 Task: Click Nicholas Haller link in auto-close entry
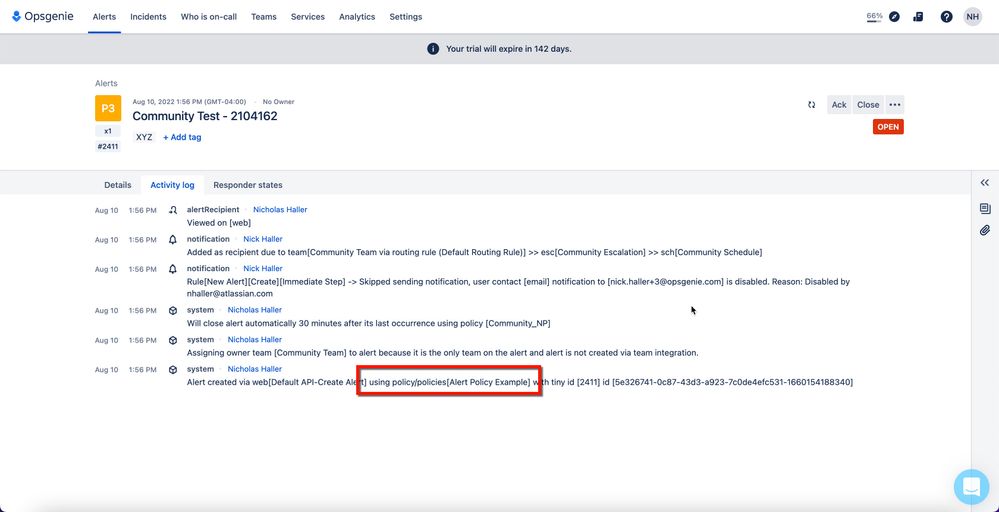(x=255, y=310)
